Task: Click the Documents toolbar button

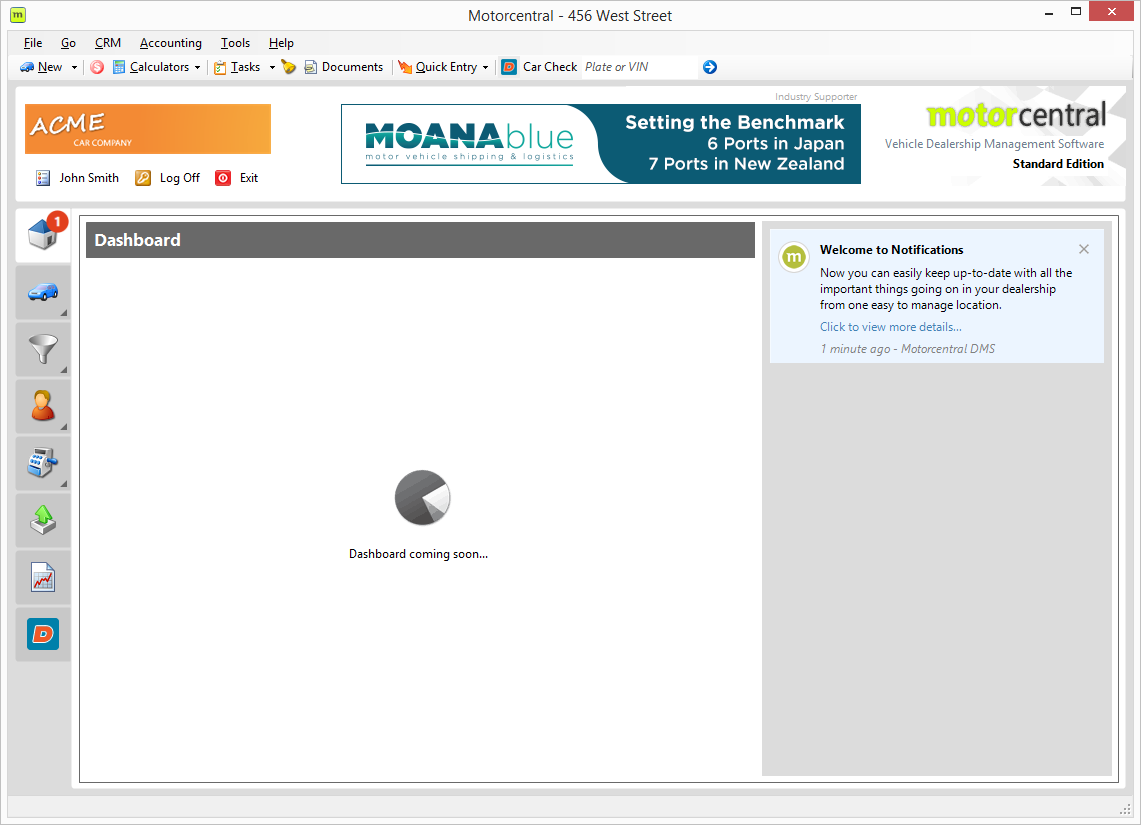Action: pos(343,67)
